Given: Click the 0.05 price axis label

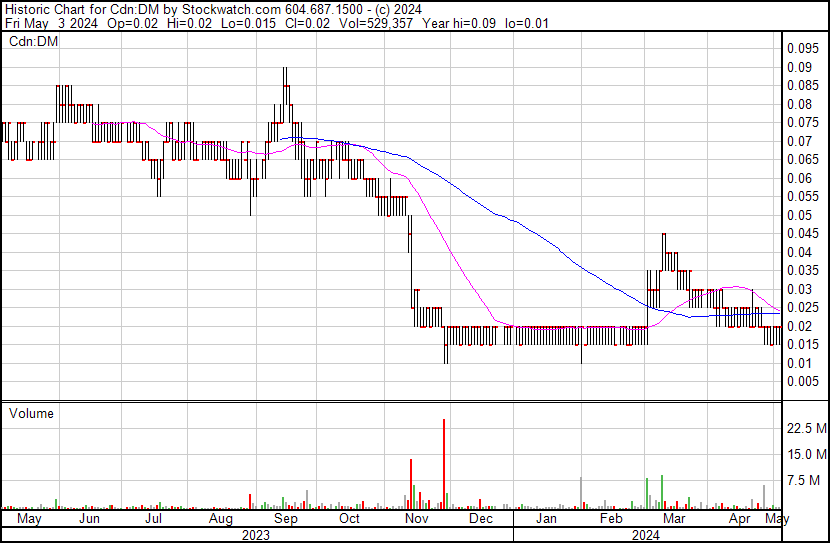Looking at the screenshot, I should coord(799,215).
